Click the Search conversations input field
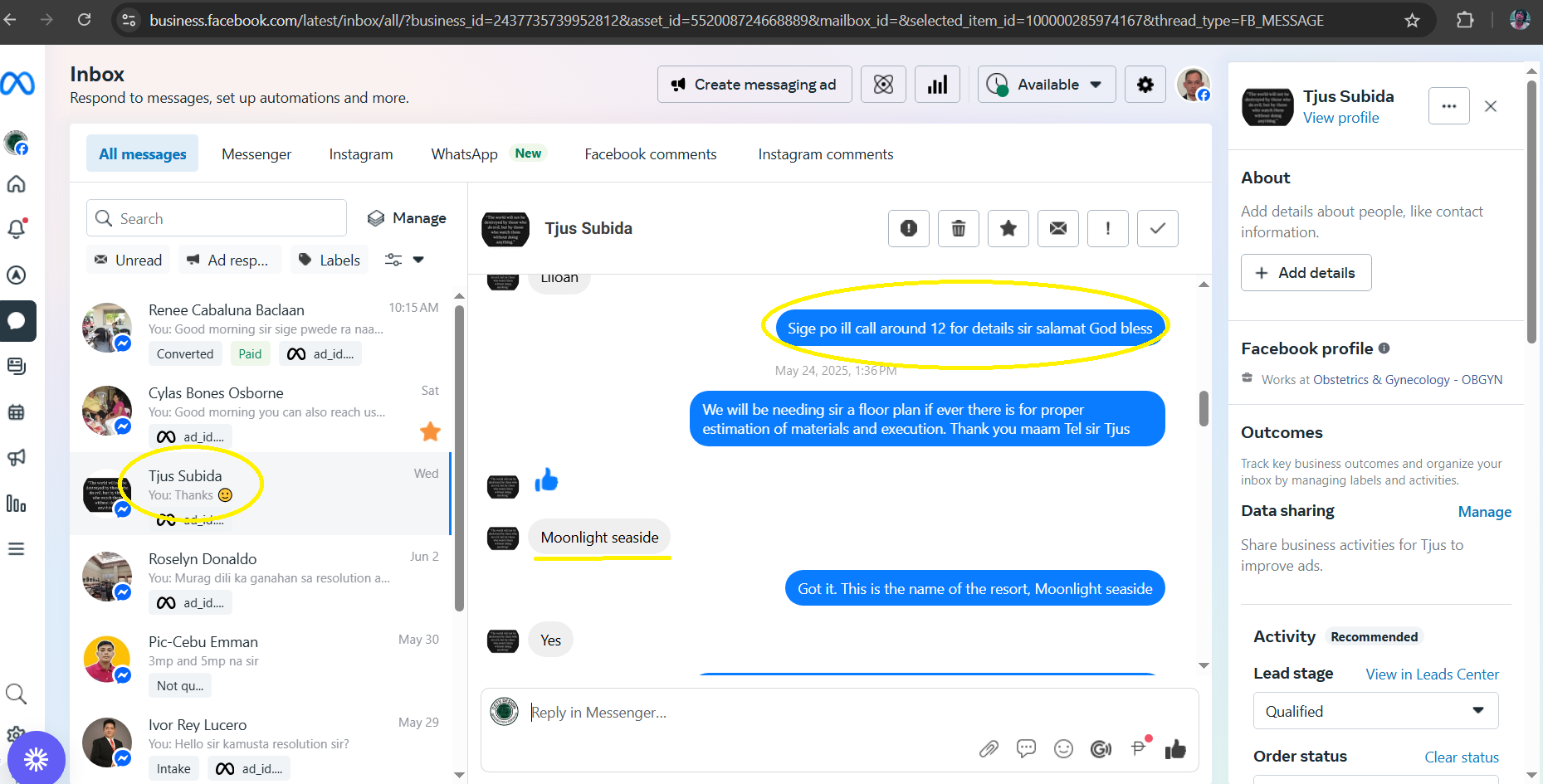The width and height of the screenshot is (1543, 784). click(217, 218)
